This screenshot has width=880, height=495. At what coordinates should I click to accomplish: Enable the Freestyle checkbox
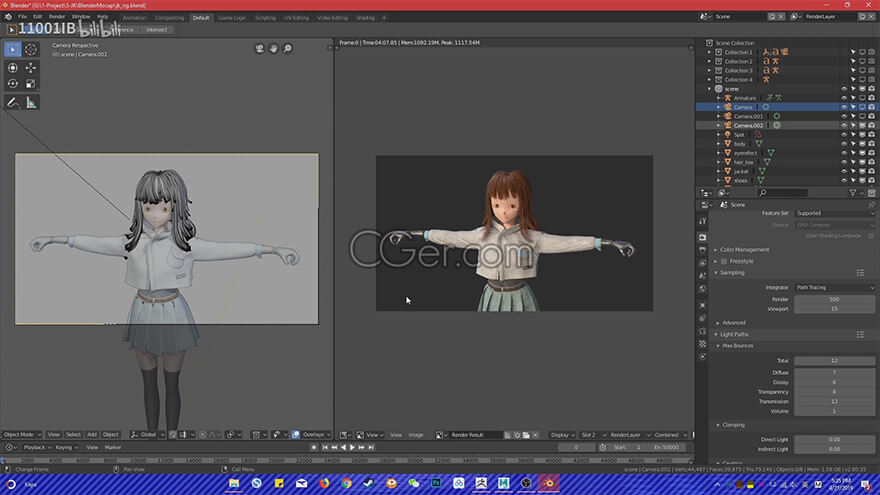click(x=724, y=262)
